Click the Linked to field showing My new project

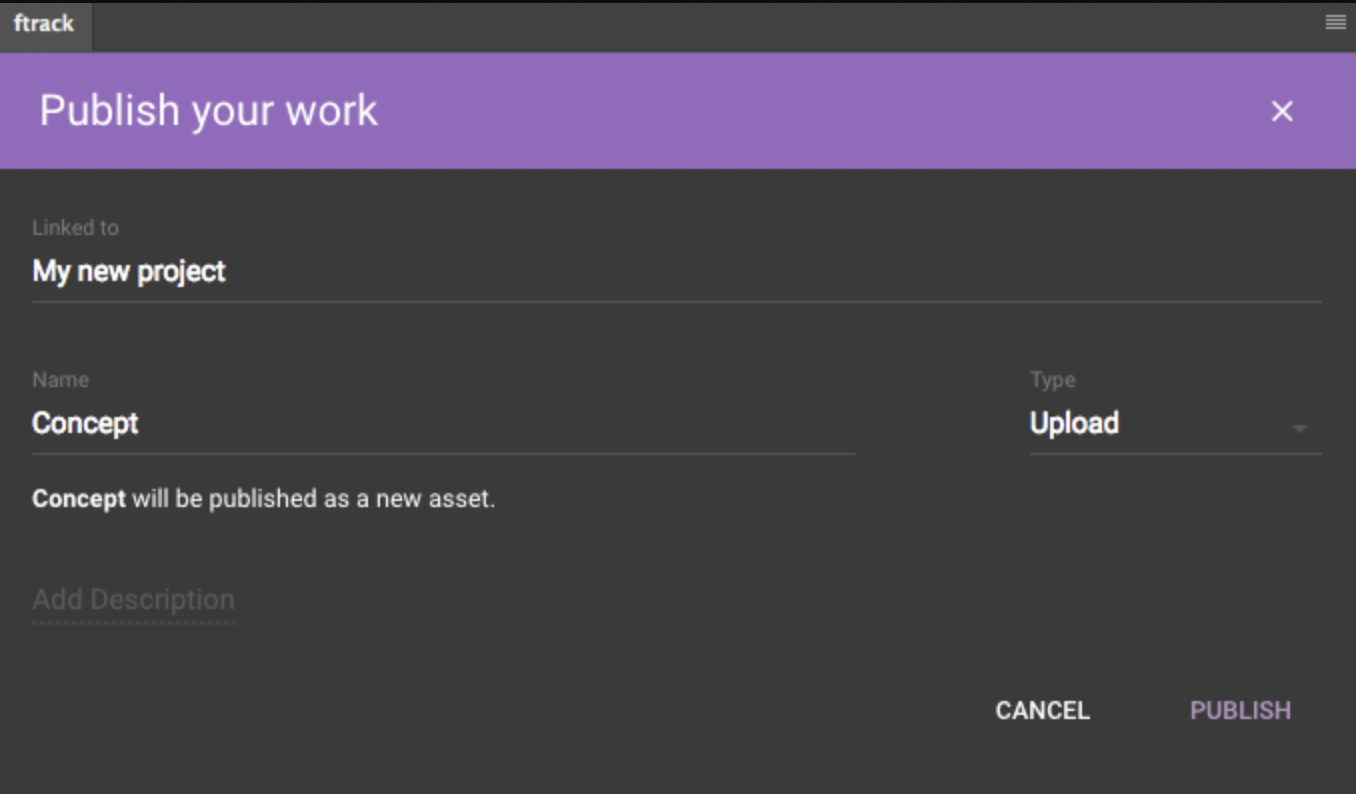[x=129, y=271]
